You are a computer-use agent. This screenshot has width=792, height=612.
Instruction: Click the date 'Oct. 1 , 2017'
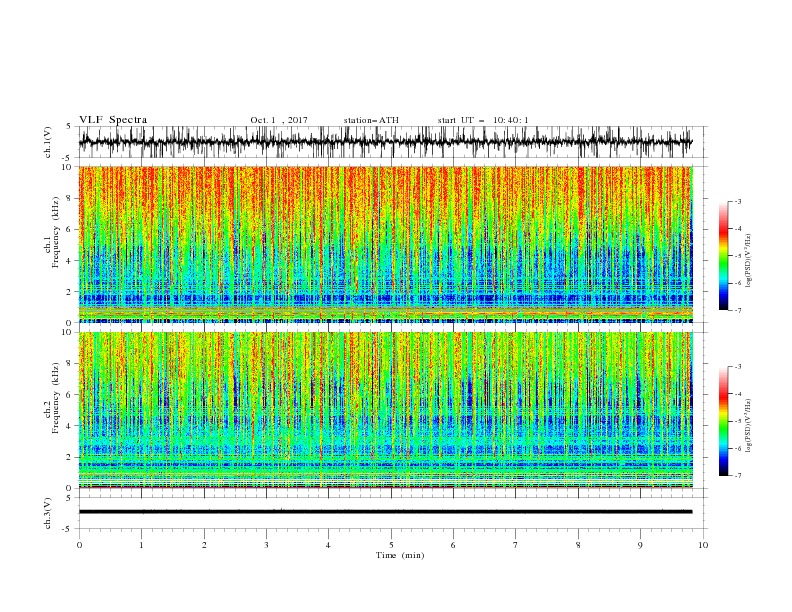click(x=279, y=120)
